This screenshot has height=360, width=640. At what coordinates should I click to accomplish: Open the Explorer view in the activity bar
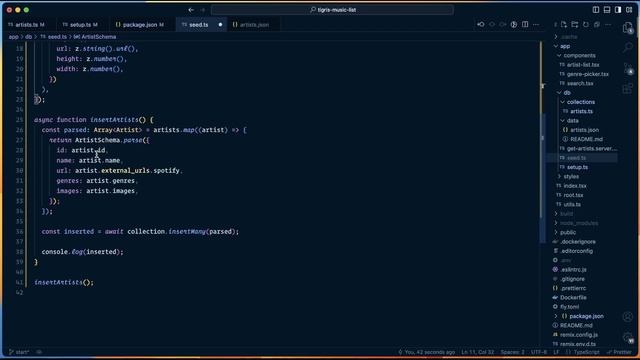coord(627,28)
